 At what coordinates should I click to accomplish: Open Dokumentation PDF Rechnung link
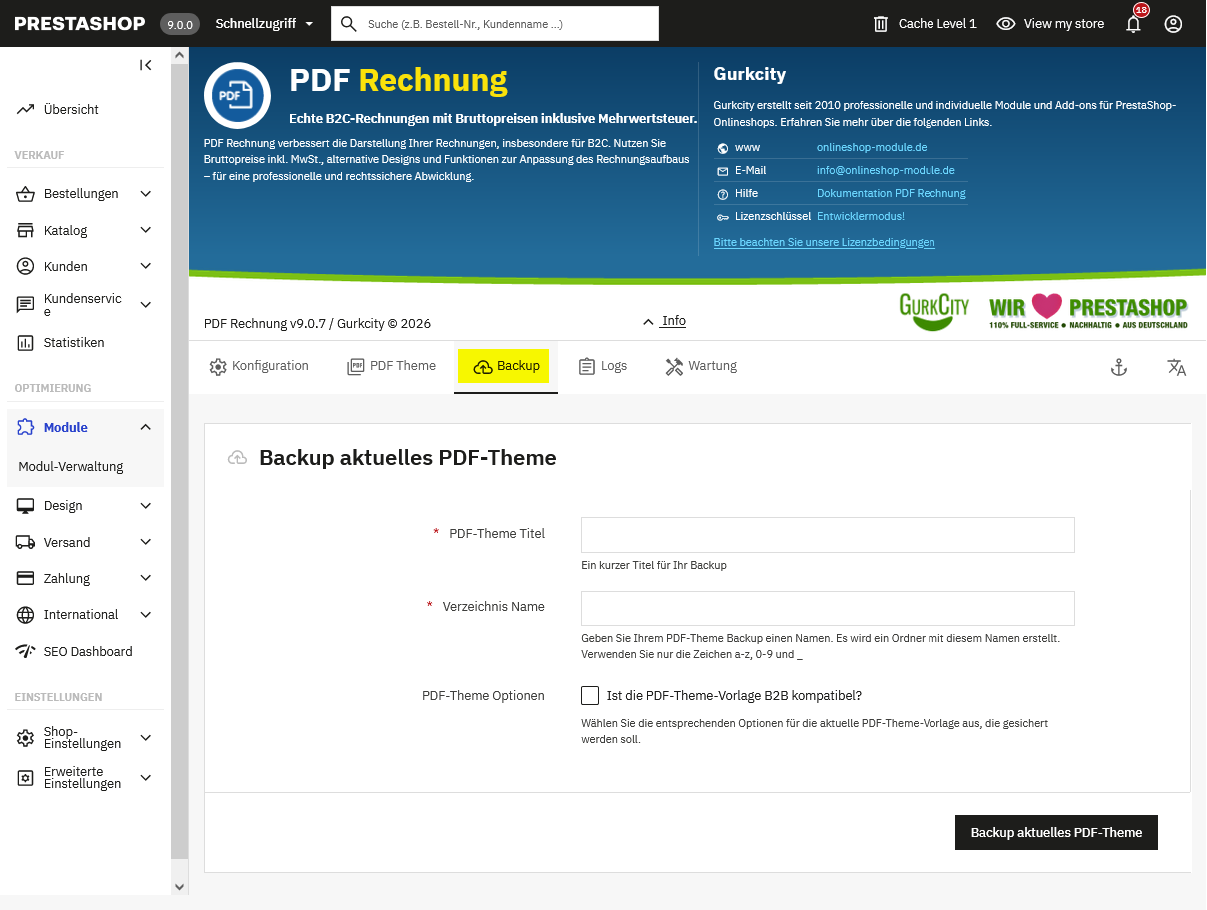point(891,194)
